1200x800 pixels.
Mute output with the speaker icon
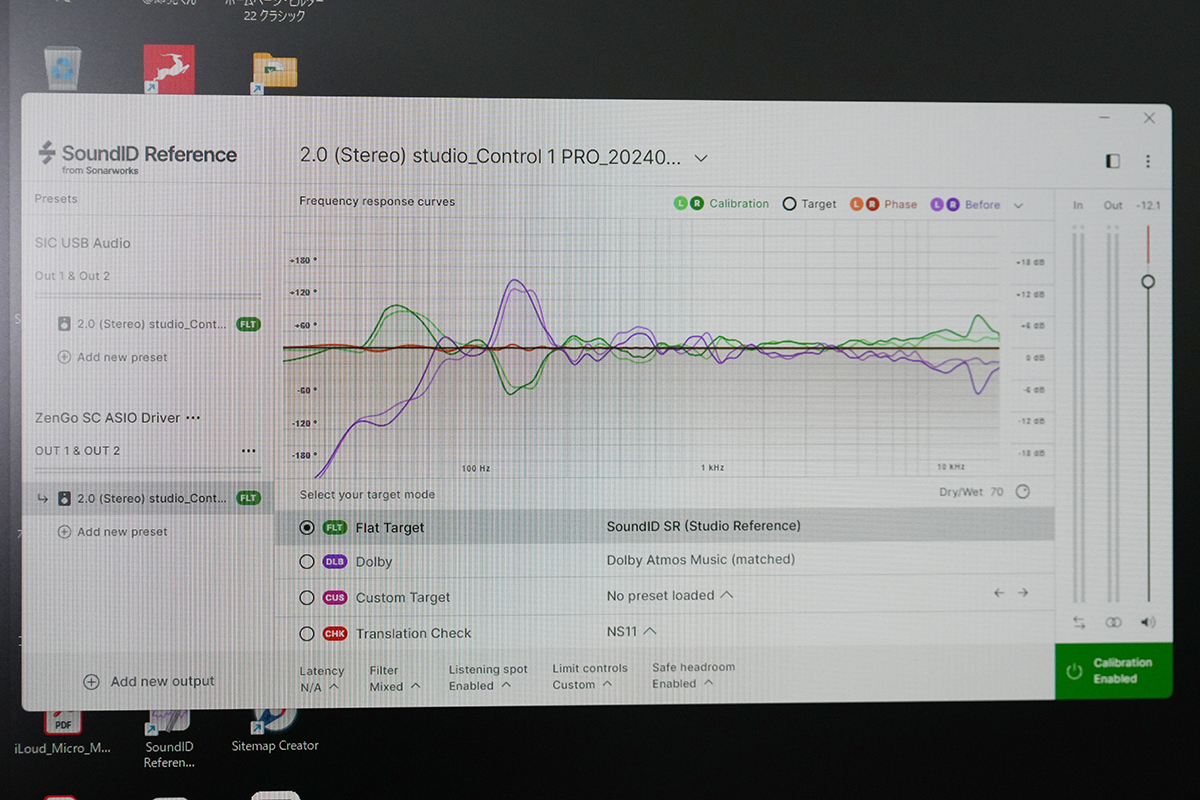(x=1148, y=622)
